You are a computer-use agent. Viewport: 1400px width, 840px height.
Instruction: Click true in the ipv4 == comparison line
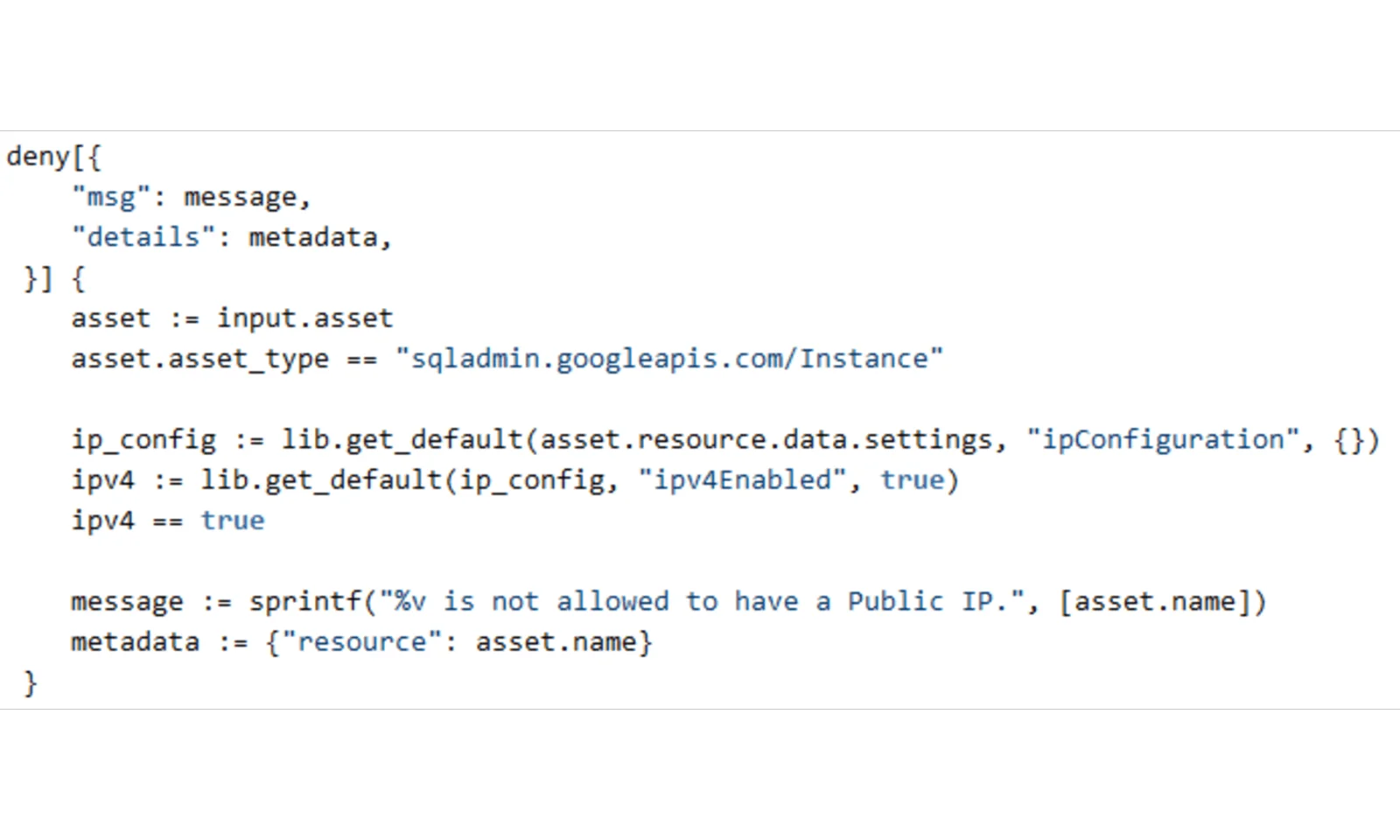pos(233,521)
